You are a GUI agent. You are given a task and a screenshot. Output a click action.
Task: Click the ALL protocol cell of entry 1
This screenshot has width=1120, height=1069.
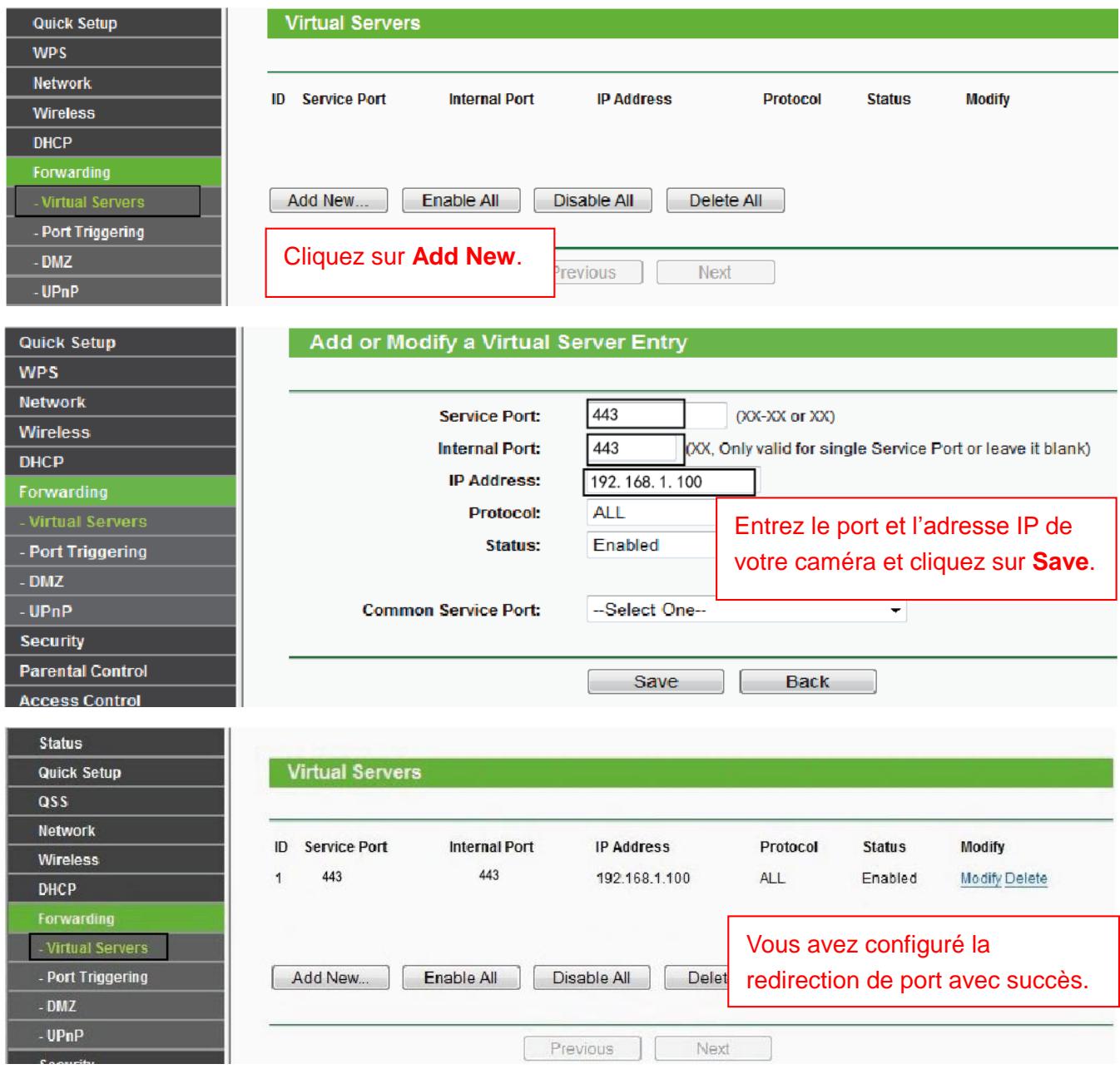(x=772, y=878)
